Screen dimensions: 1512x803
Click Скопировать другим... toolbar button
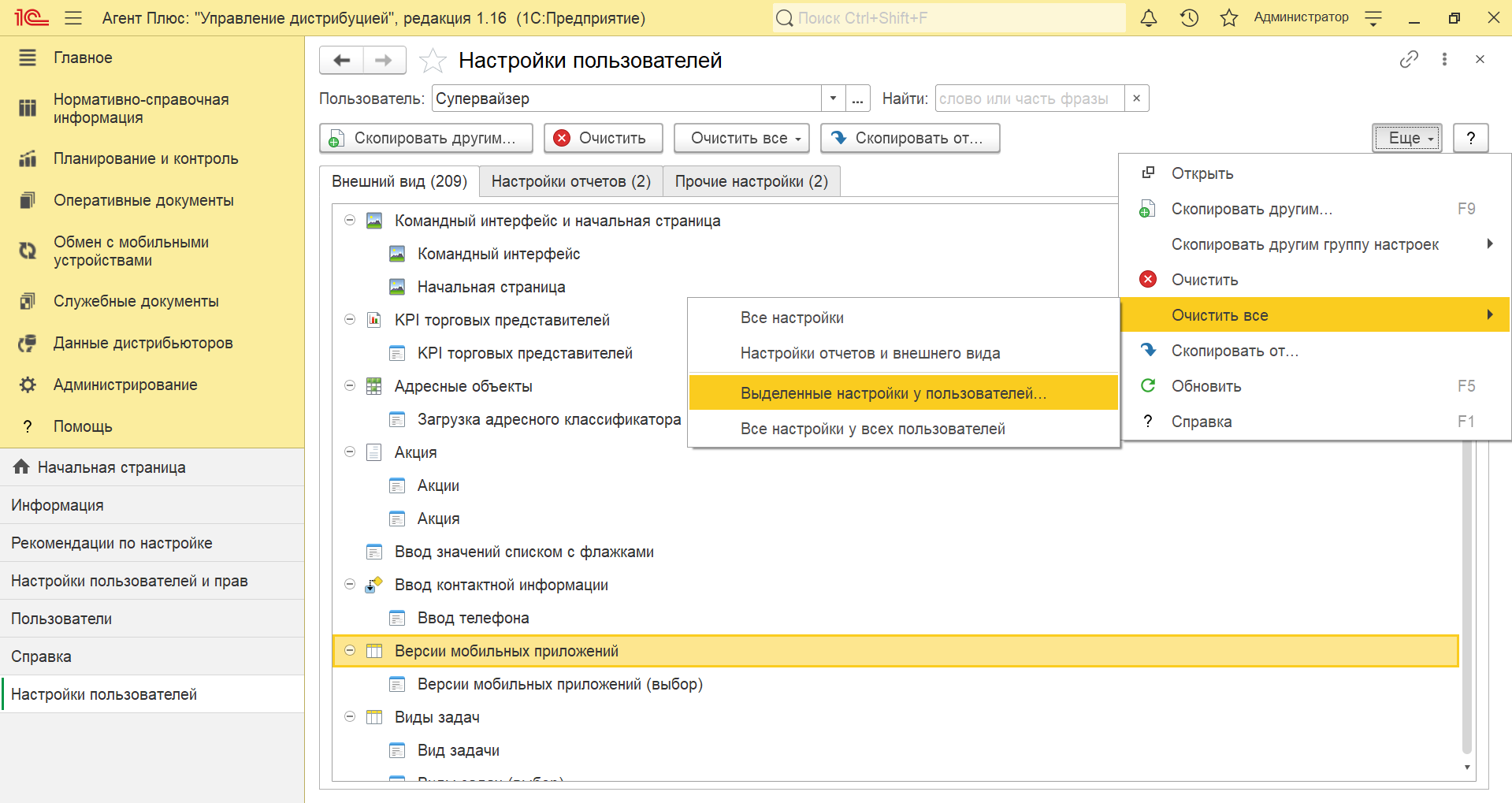[x=426, y=138]
